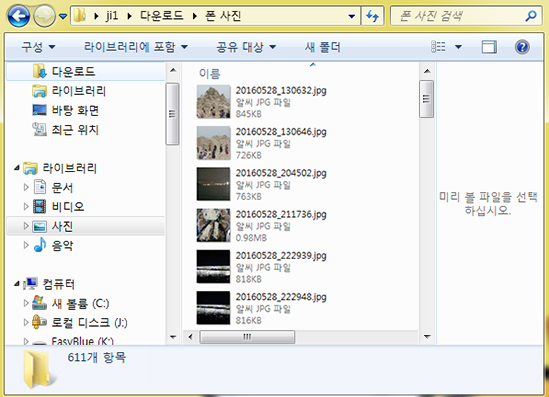Select 다운로드 in the address path
The height and width of the screenshot is (397, 549).
161,16
